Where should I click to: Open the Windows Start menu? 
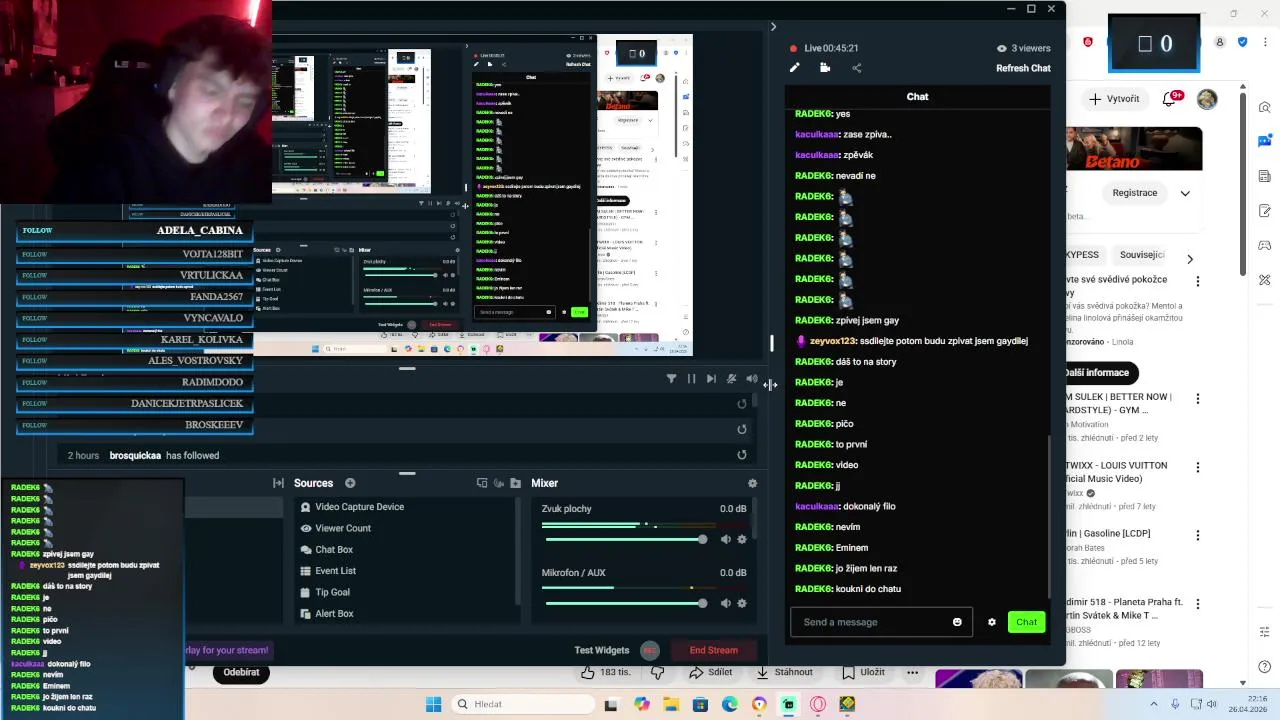pos(433,704)
